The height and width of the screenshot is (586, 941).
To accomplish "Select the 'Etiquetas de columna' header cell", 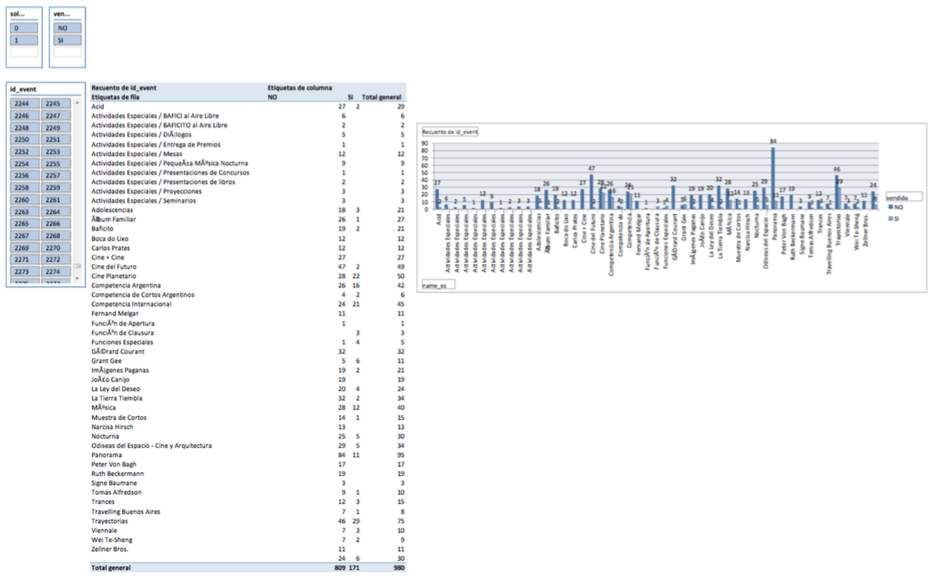I will (x=299, y=88).
